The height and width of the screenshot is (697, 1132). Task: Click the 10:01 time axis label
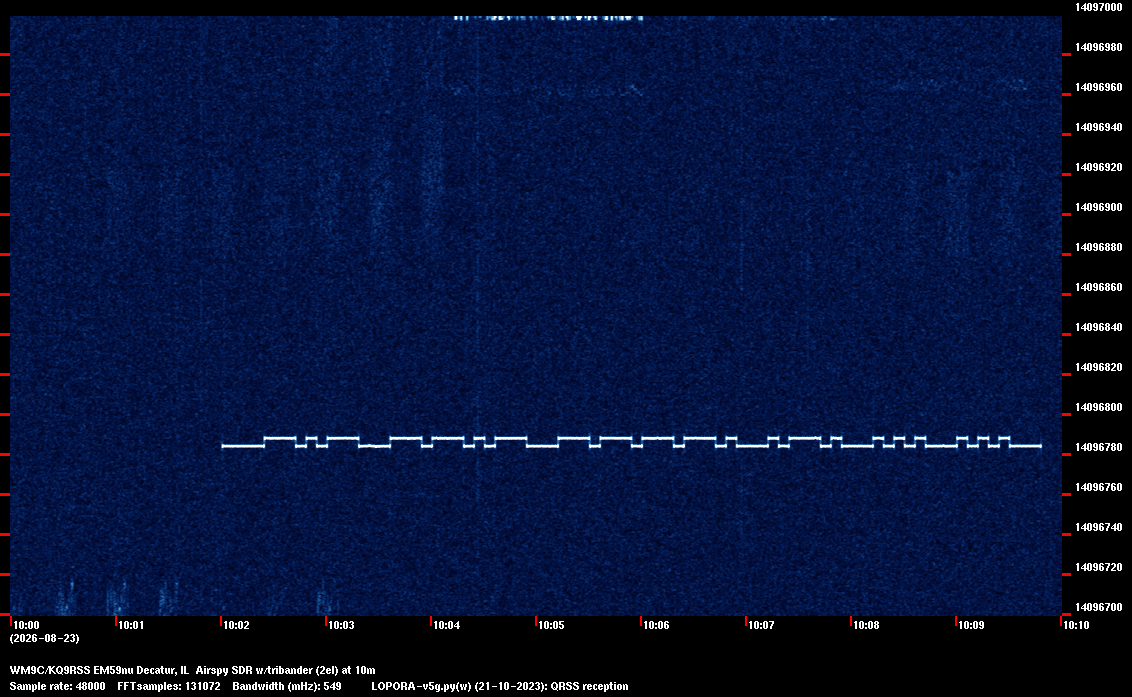click(x=131, y=625)
